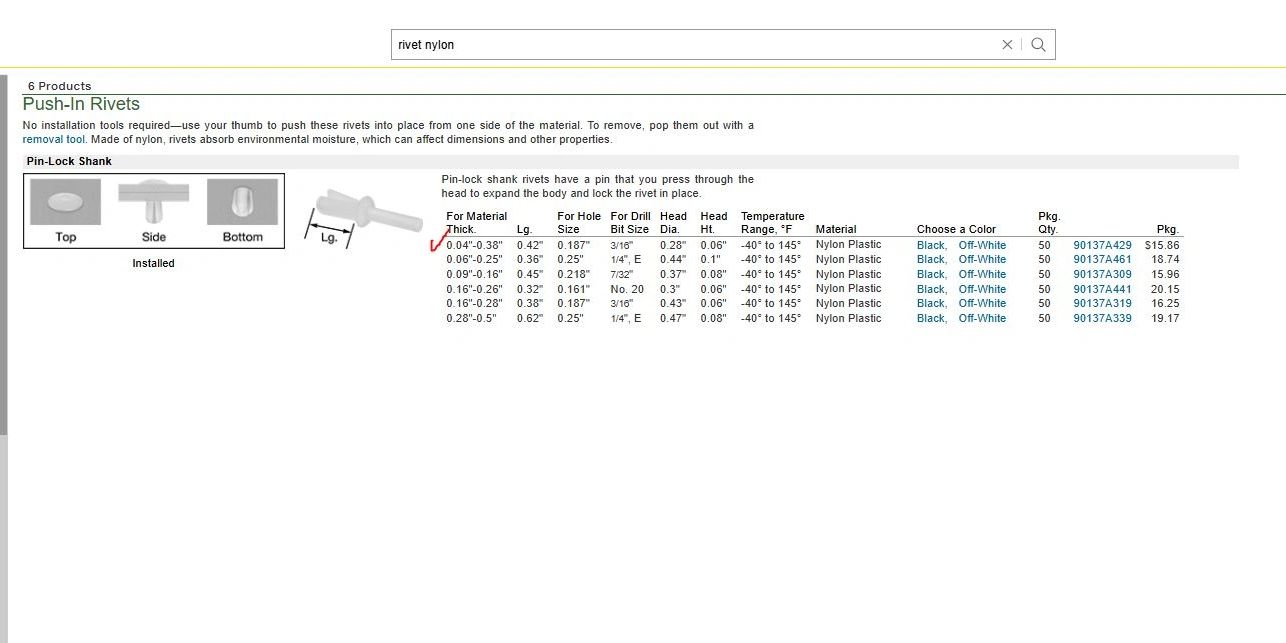Click the 'rivet nylon' search input field

tap(690, 45)
